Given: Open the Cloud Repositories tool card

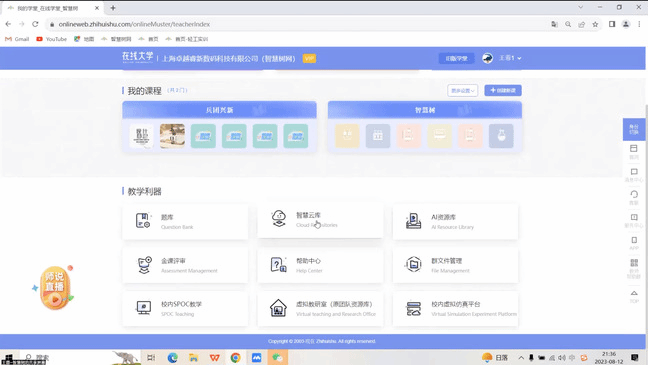Looking at the screenshot, I should point(320,220).
